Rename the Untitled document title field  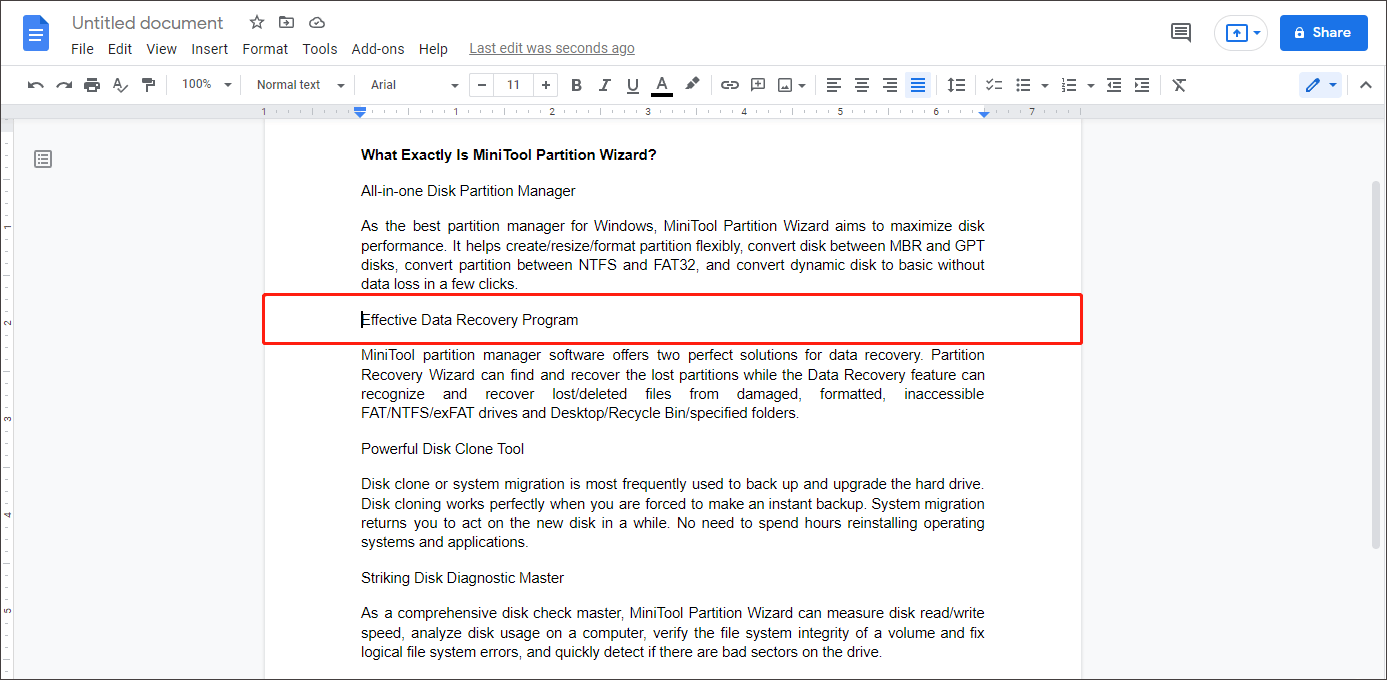point(148,23)
